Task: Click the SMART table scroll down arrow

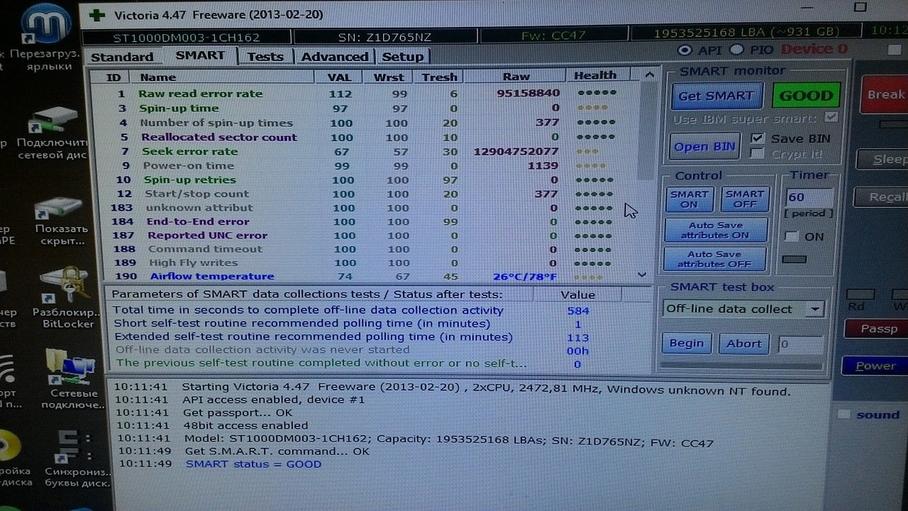Action: pyautogui.click(x=642, y=275)
